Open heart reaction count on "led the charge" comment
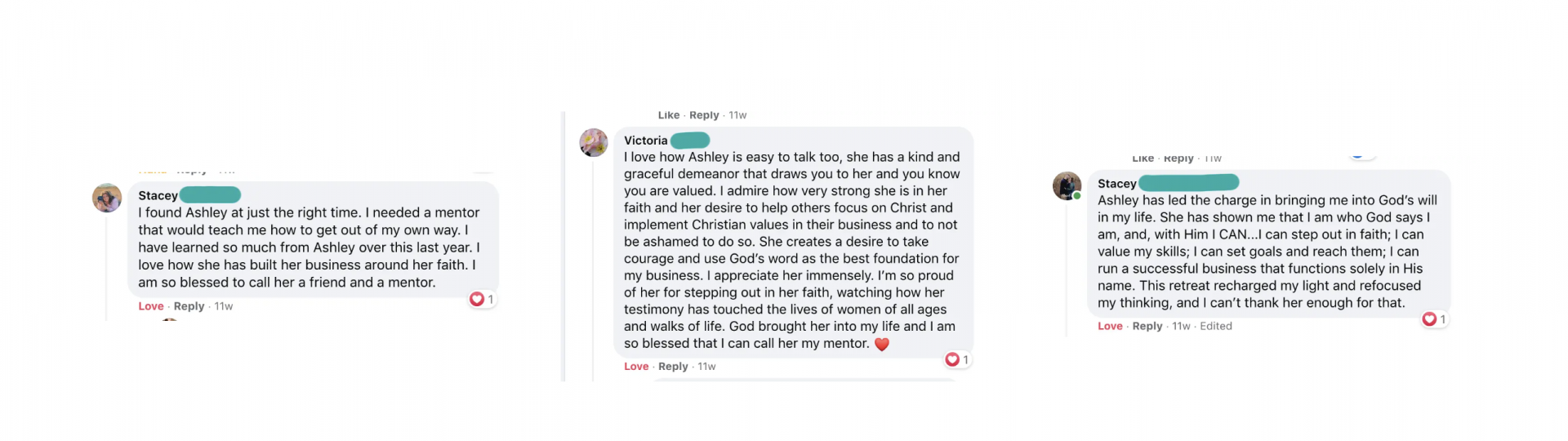The width and height of the screenshot is (1568, 441). (x=1434, y=319)
